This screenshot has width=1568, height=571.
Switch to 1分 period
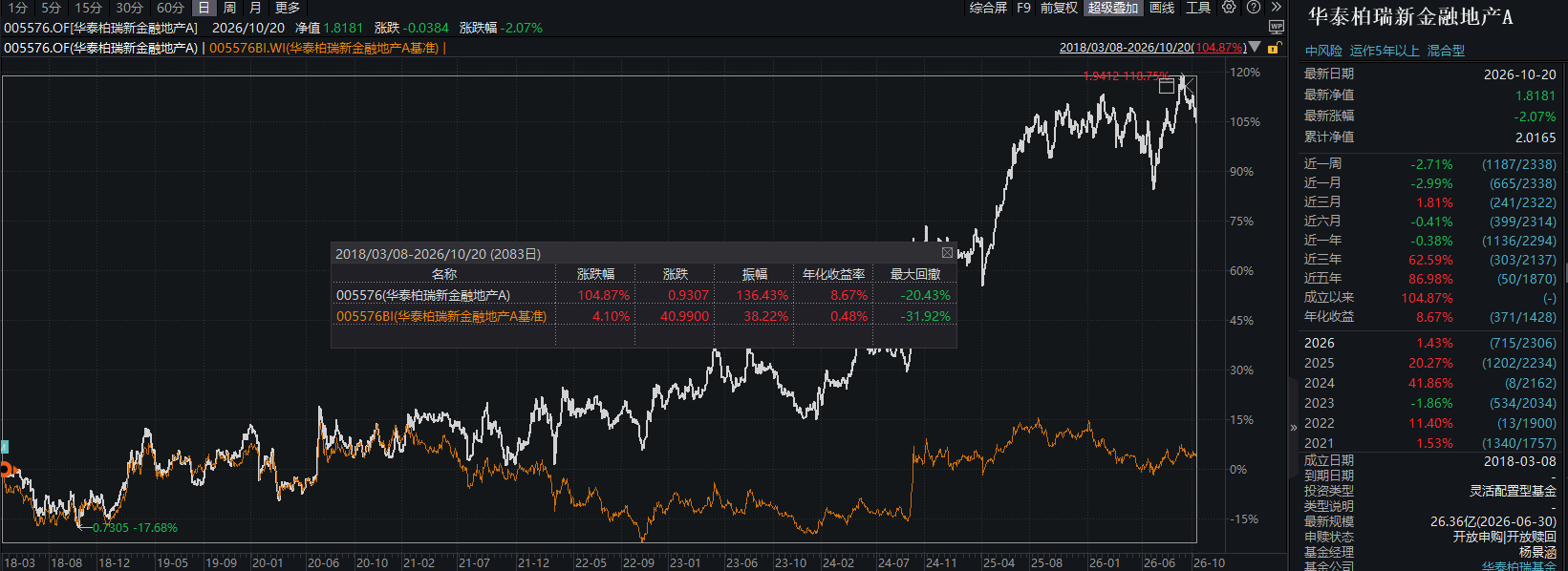point(17,8)
